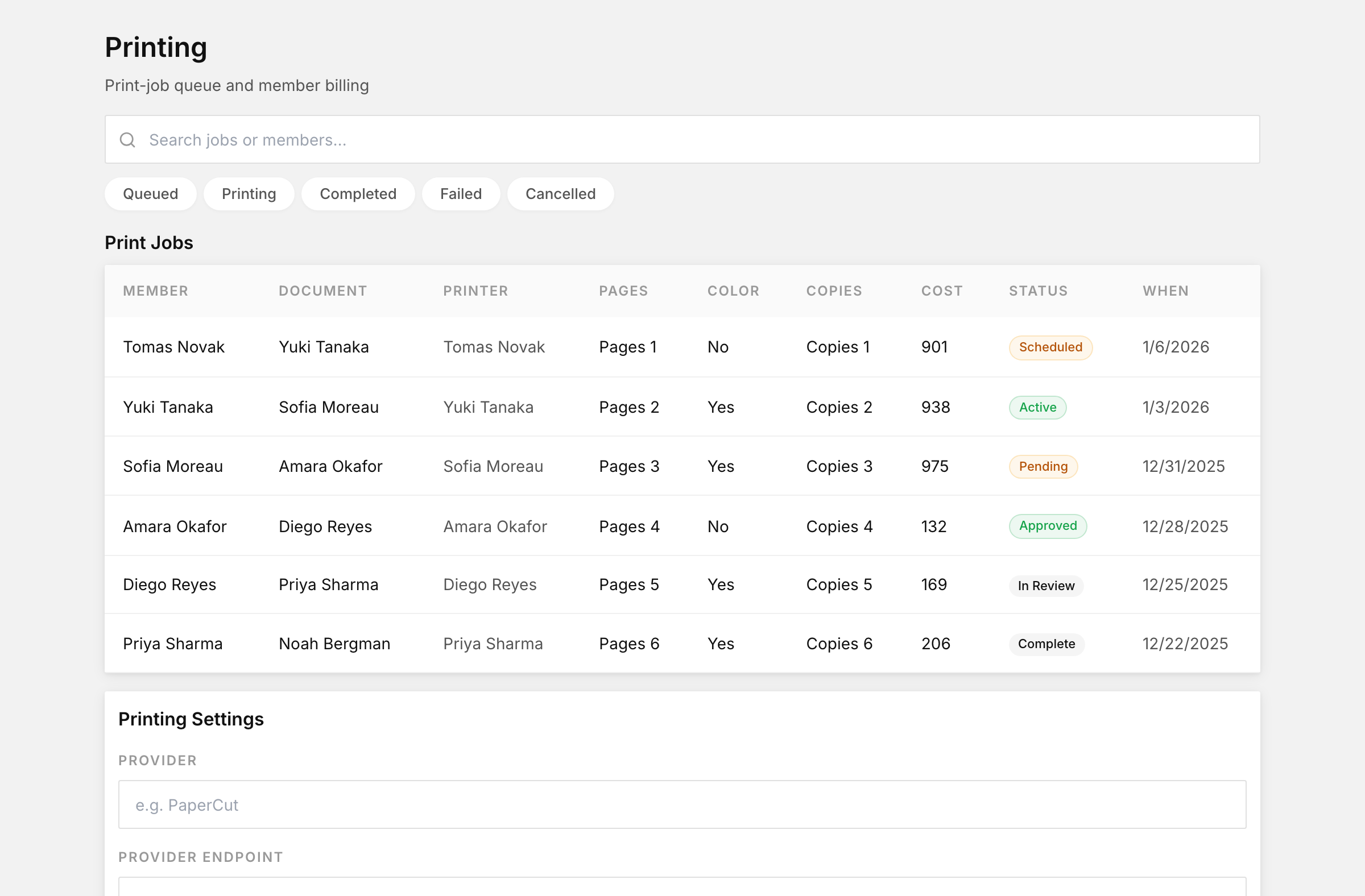Image resolution: width=1365 pixels, height=896 pixels.
Task: Click the search magnifier icon
Action: (127, 140)
